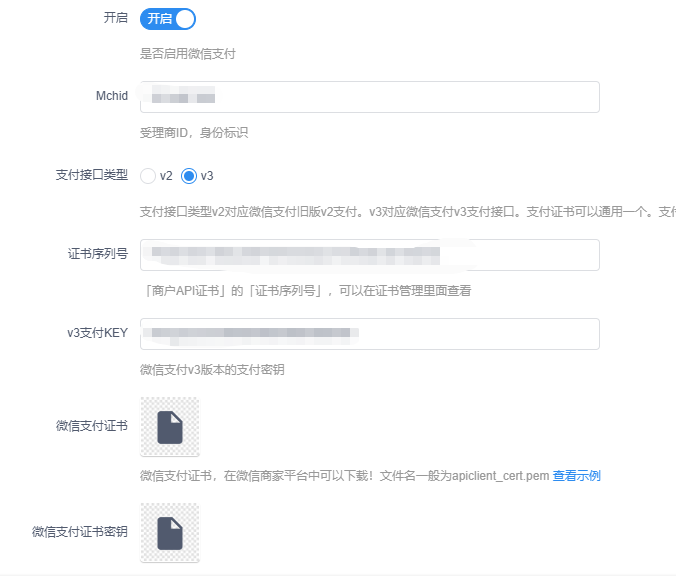Click the 开启 field label
Screen dimensions: 676x581
pyautogui.click(x=116, y=19)
